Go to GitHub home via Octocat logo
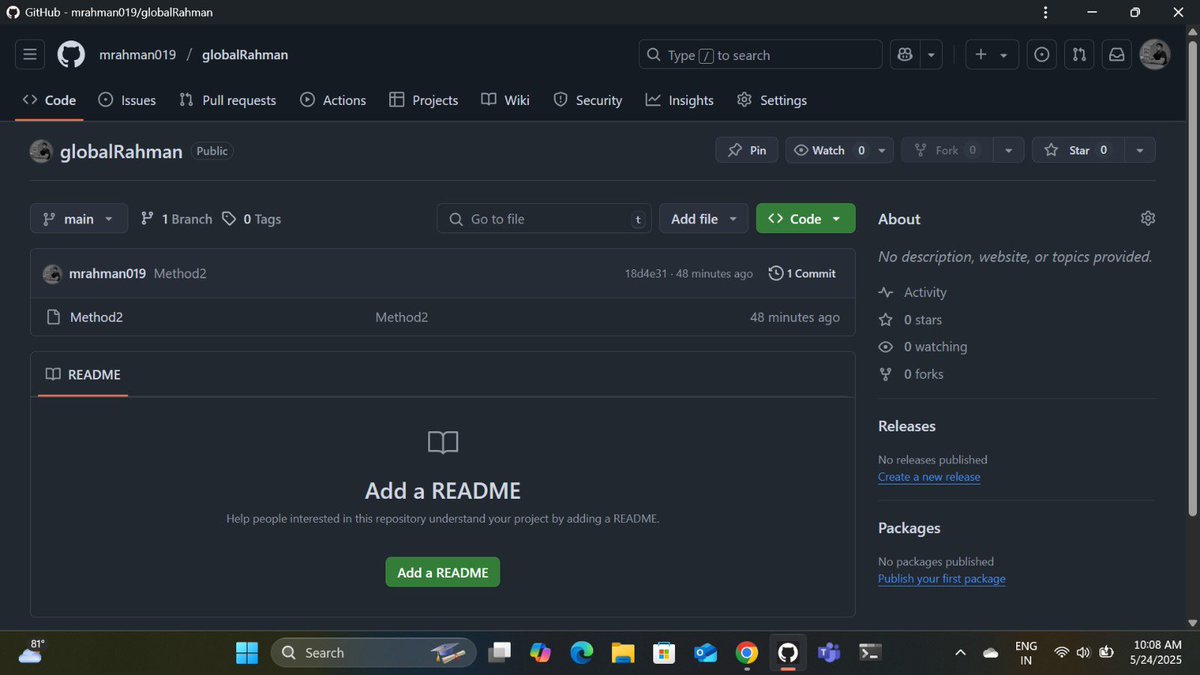1200x675 pixels. 71,55
